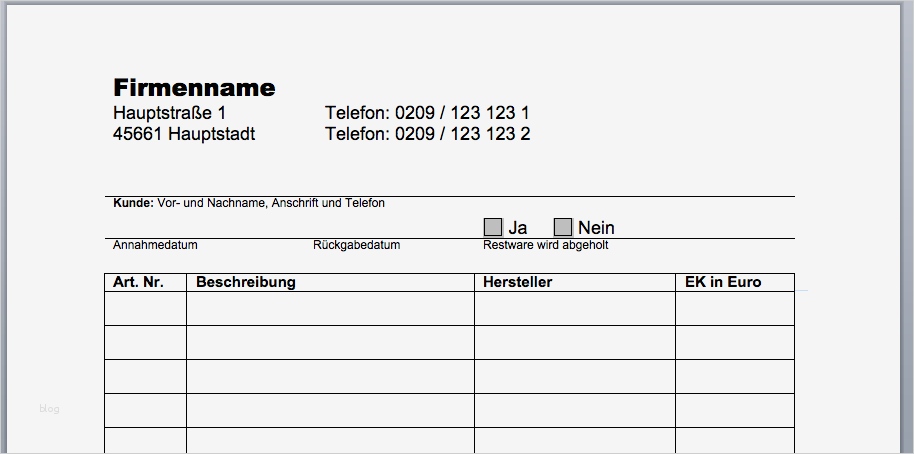Viewport: 914px width, 454px height.
Task: Click the first empty Beschreibung cell
Action: click(330, 308)
